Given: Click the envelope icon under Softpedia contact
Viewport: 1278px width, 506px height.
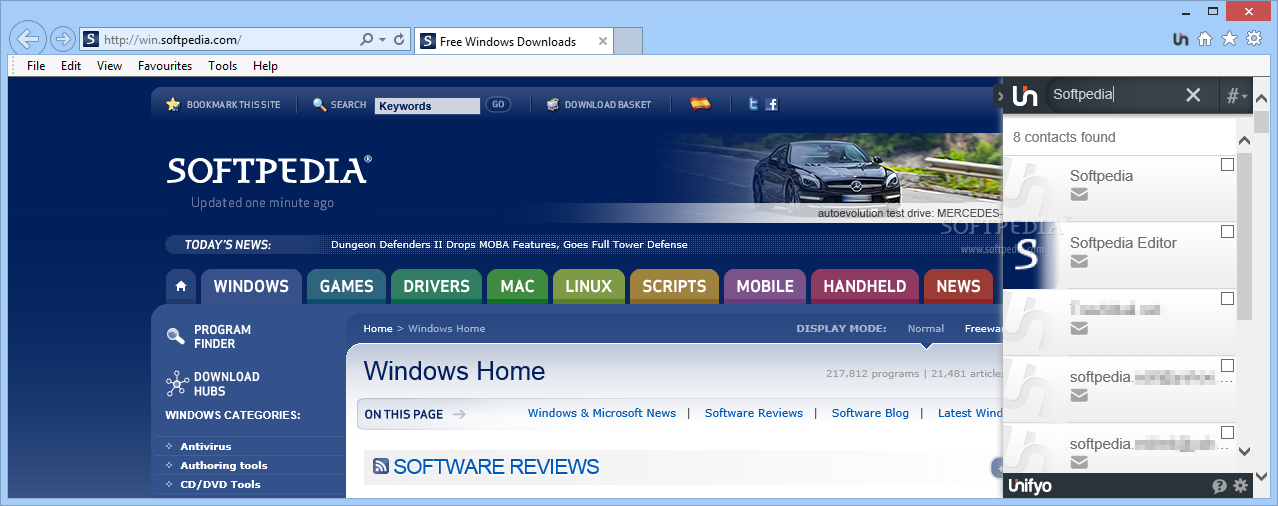Looking at the screenshot, I should coord(1079,194).
